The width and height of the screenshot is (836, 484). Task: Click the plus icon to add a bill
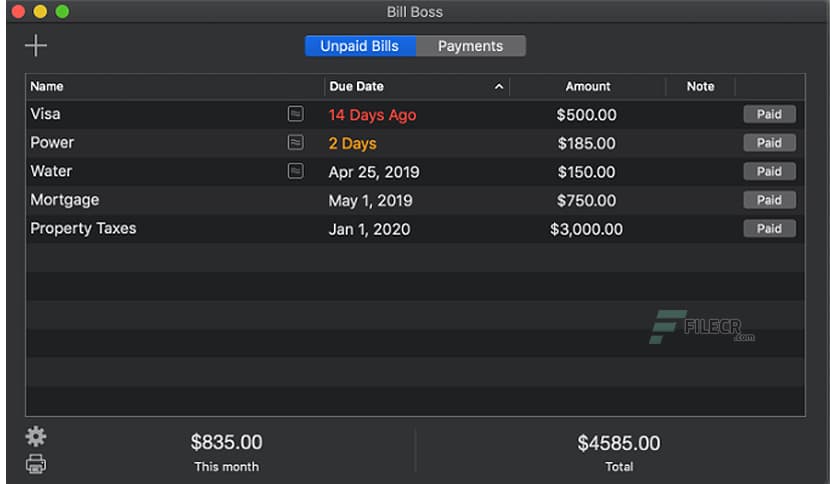click(36, 45)
